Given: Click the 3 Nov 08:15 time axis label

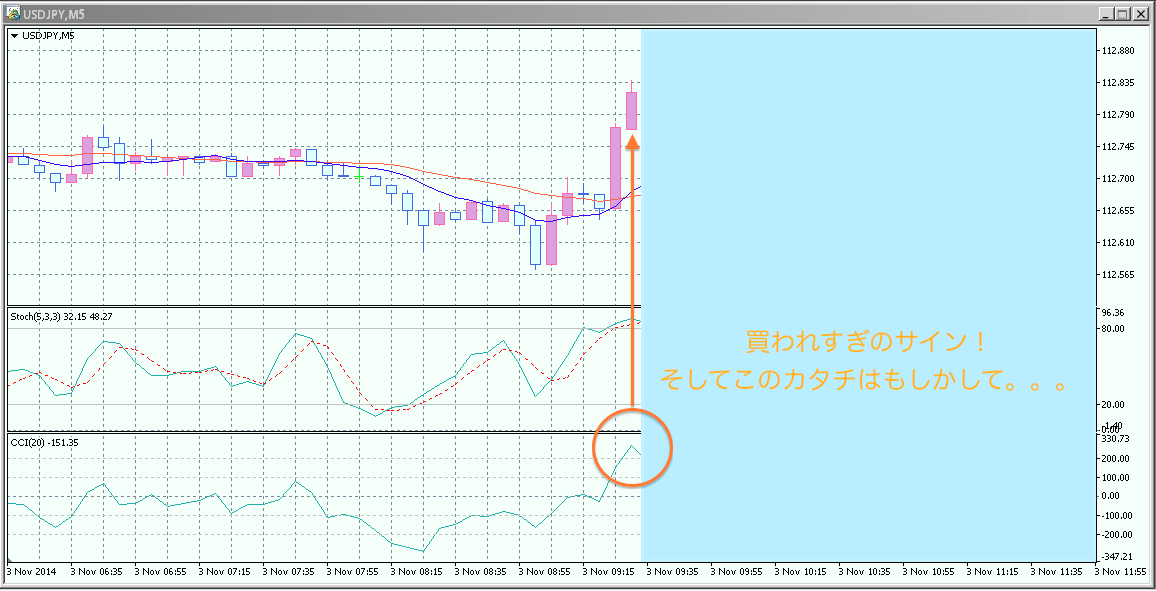Looking at the screenshot, I should click(420, 572).
